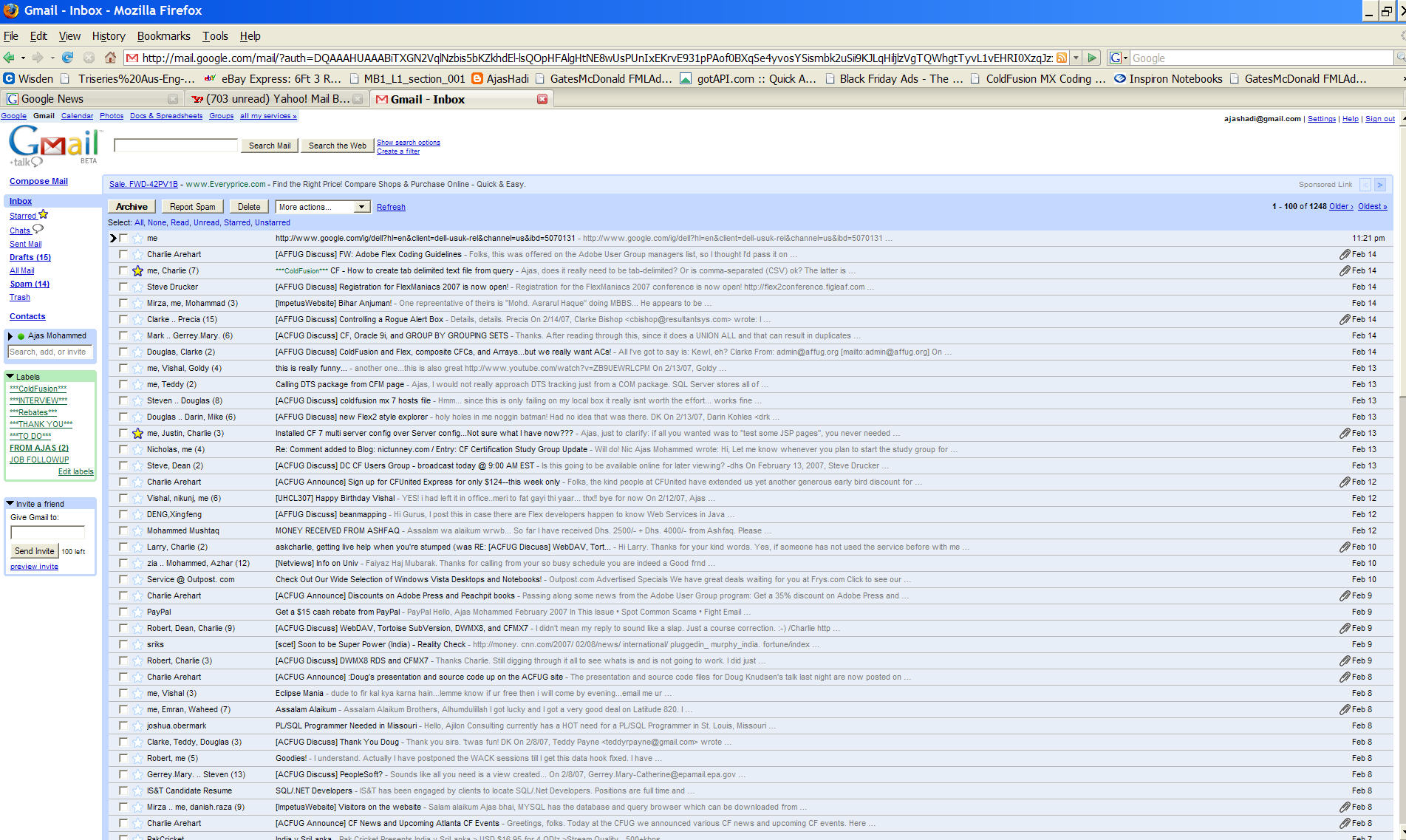1406x840 pixels.
Task: Switch to the Yahoo! Mail tab
Action: 277,99
